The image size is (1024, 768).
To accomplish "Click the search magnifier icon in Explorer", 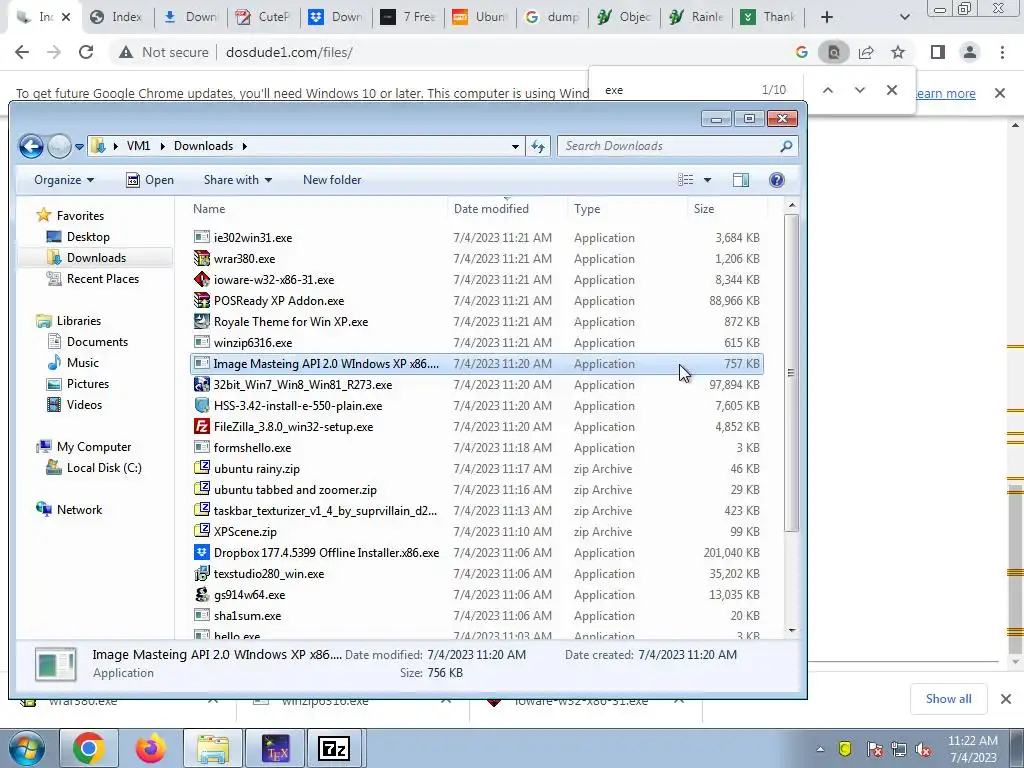I will (x=786, y=146).
